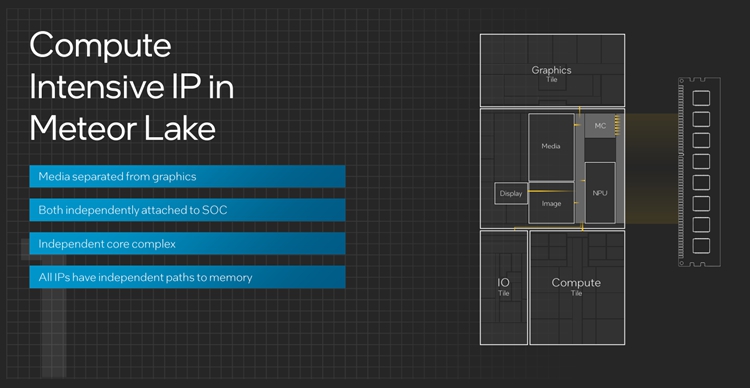Click the yellow memory path beside DIMM
This screenshot has height=388, width=750.
(x=652, y=168)
